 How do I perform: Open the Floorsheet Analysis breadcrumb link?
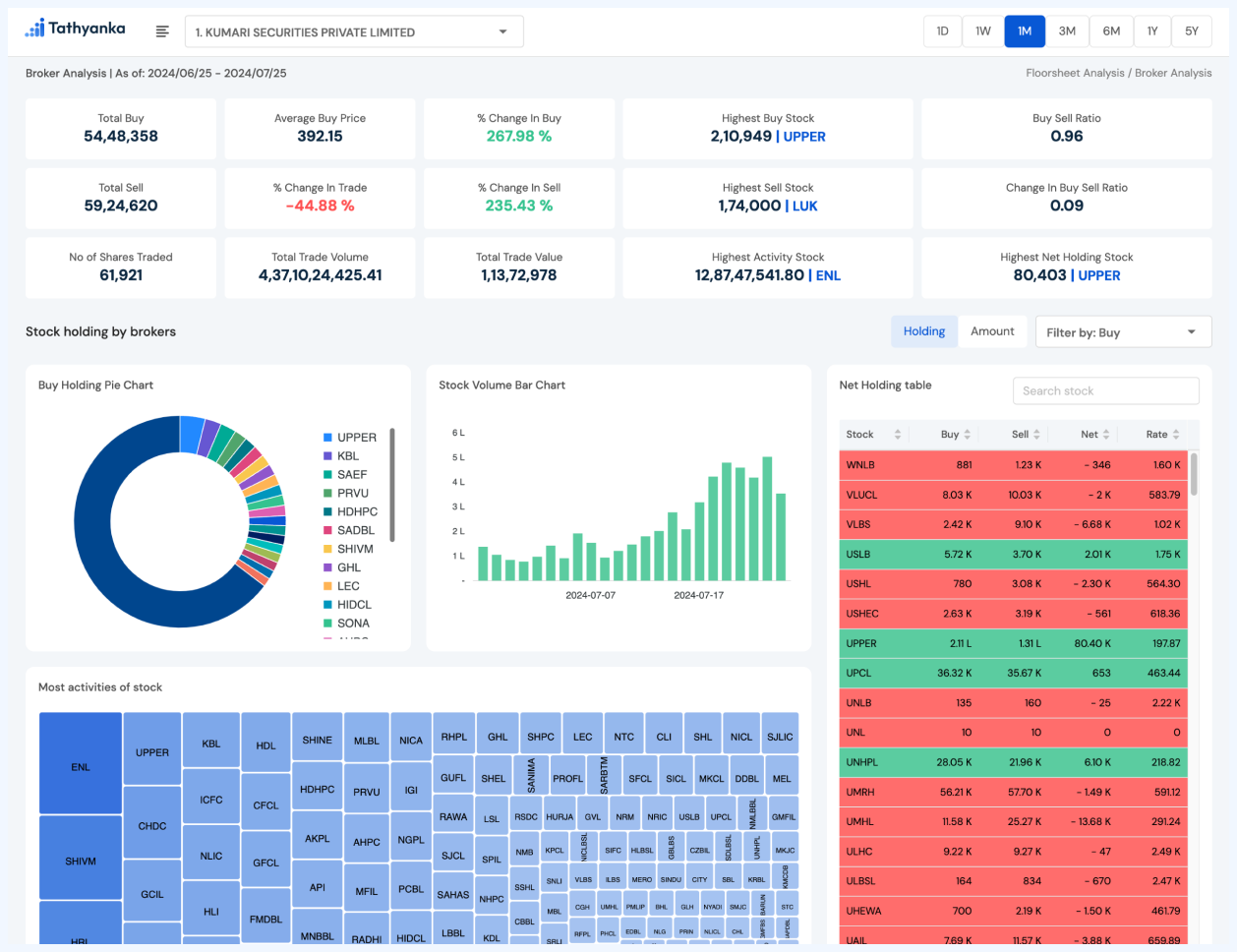click(1074, 73)
